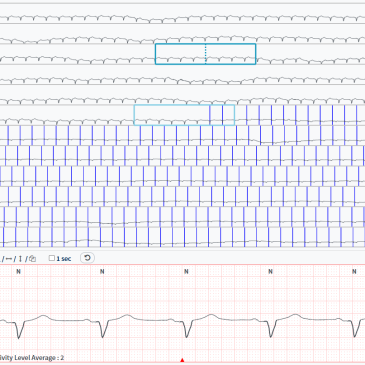Click the first ECG overview row

point(182,14)
